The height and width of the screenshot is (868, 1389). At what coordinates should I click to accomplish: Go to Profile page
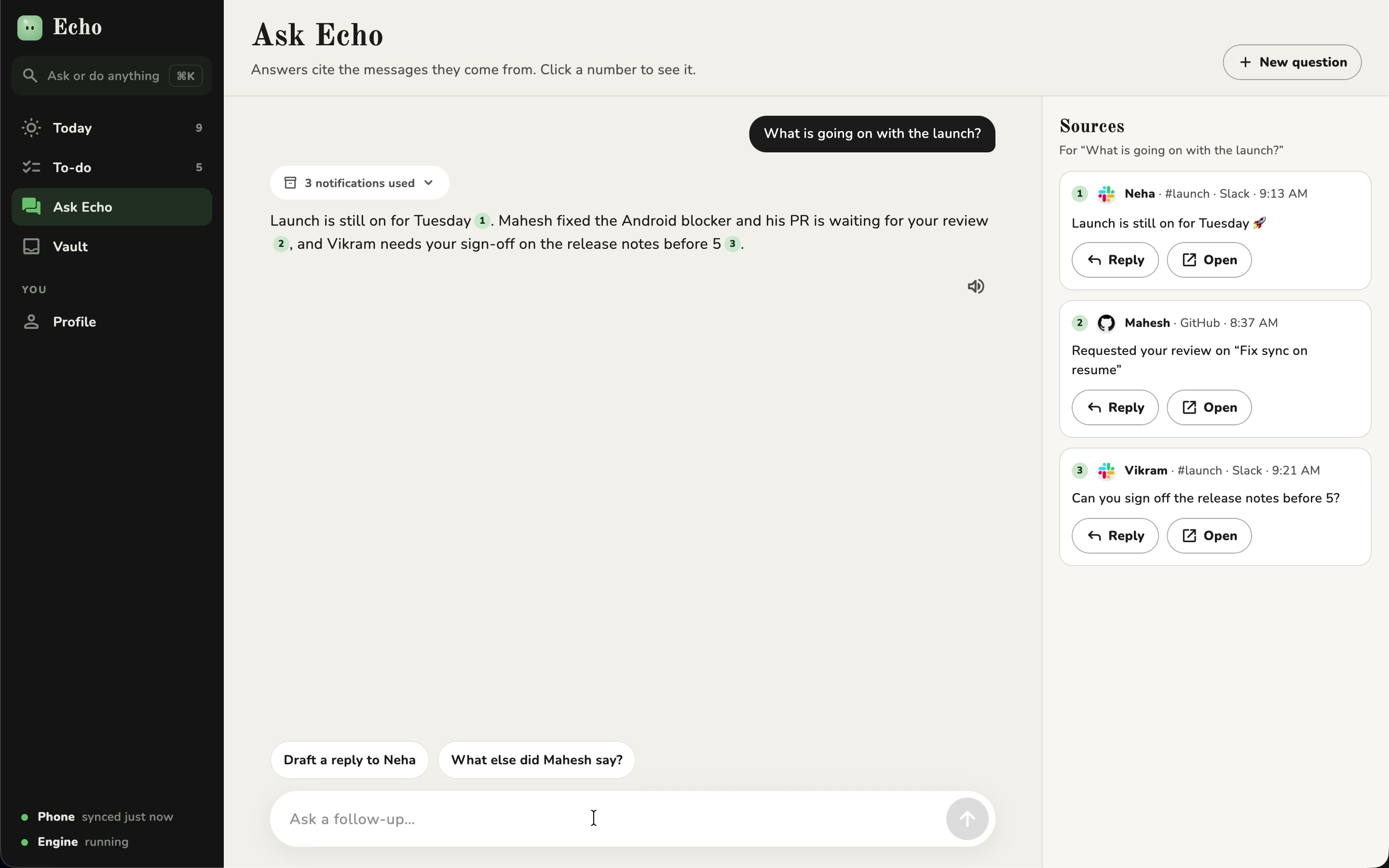coord(112,322)
